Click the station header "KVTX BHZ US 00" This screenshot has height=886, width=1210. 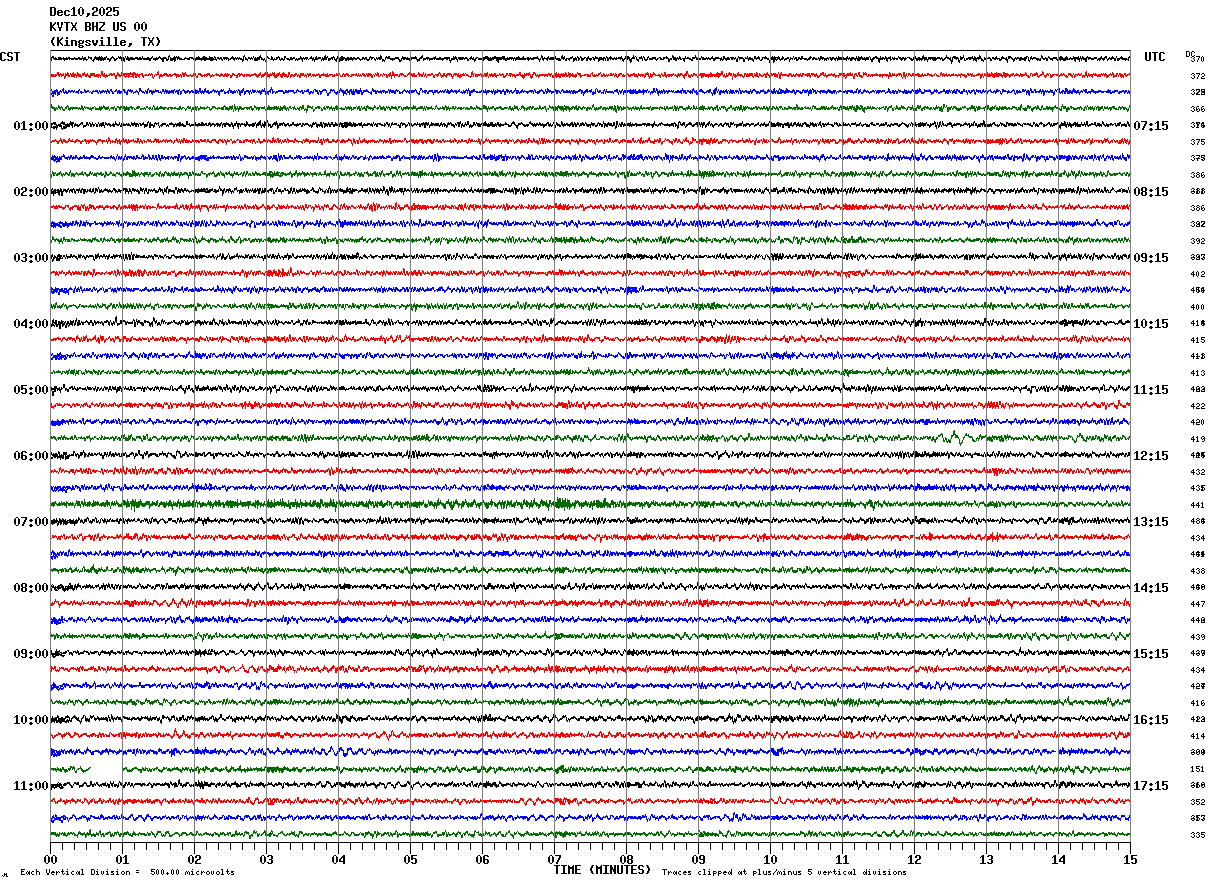98,27
